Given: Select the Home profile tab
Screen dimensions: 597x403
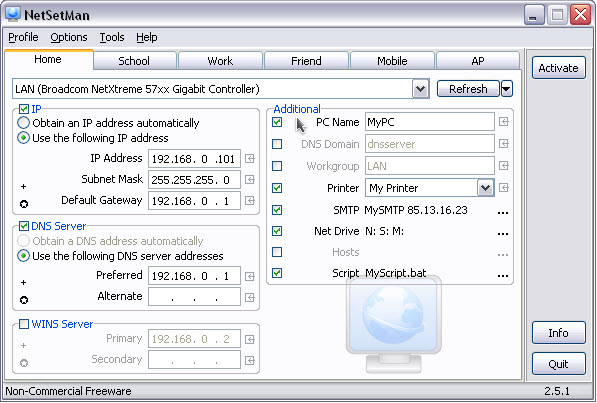Looking at the screenshot, I should point(48,59).
